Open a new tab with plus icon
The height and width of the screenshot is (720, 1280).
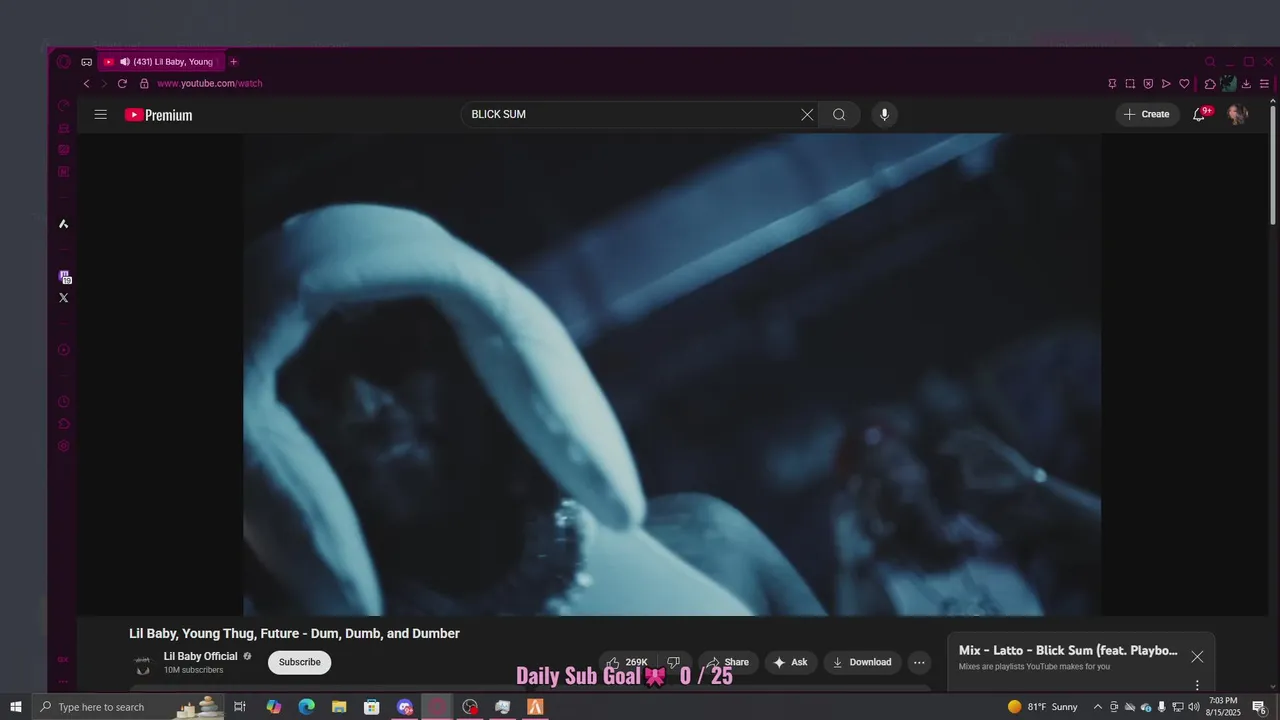coord(234,62)
